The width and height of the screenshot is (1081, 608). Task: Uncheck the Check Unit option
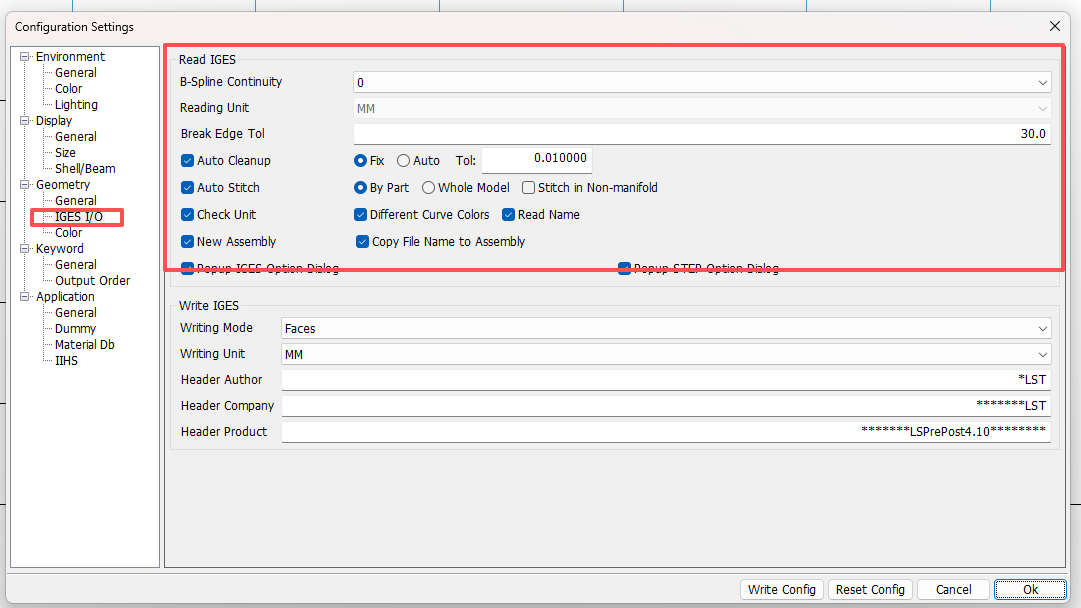(188, 214)
